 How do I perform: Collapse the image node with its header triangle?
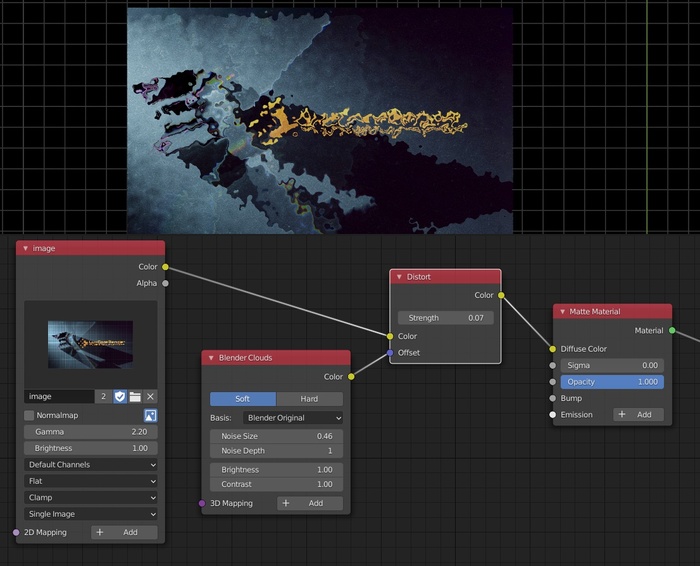(25, 248)
